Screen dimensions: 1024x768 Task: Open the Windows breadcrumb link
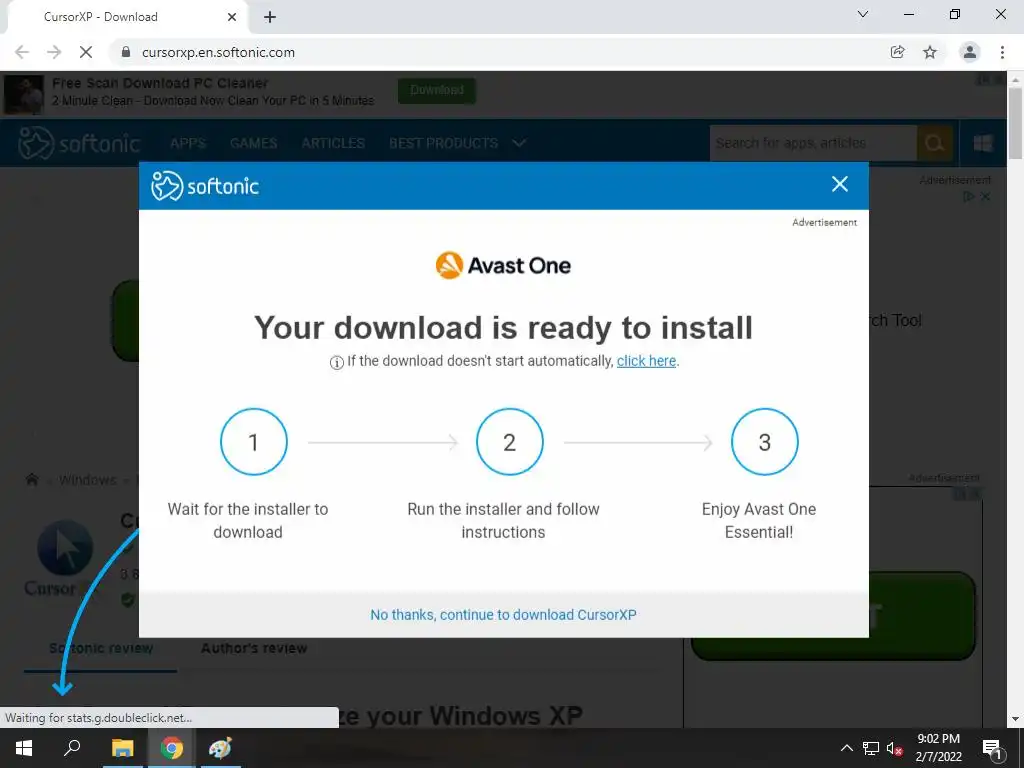pyautogui.click(x=88, y=480)
